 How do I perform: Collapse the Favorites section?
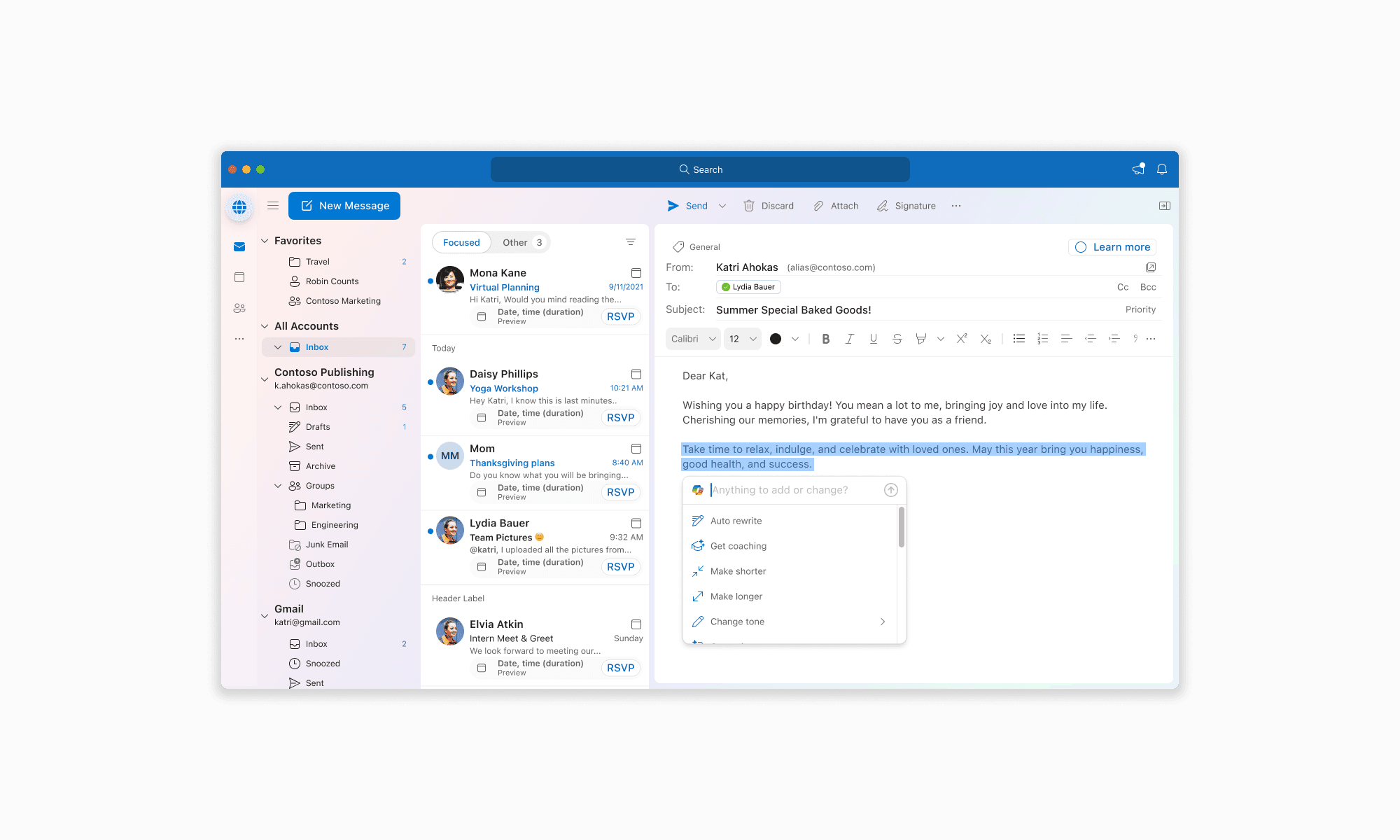tap(265, 241)
